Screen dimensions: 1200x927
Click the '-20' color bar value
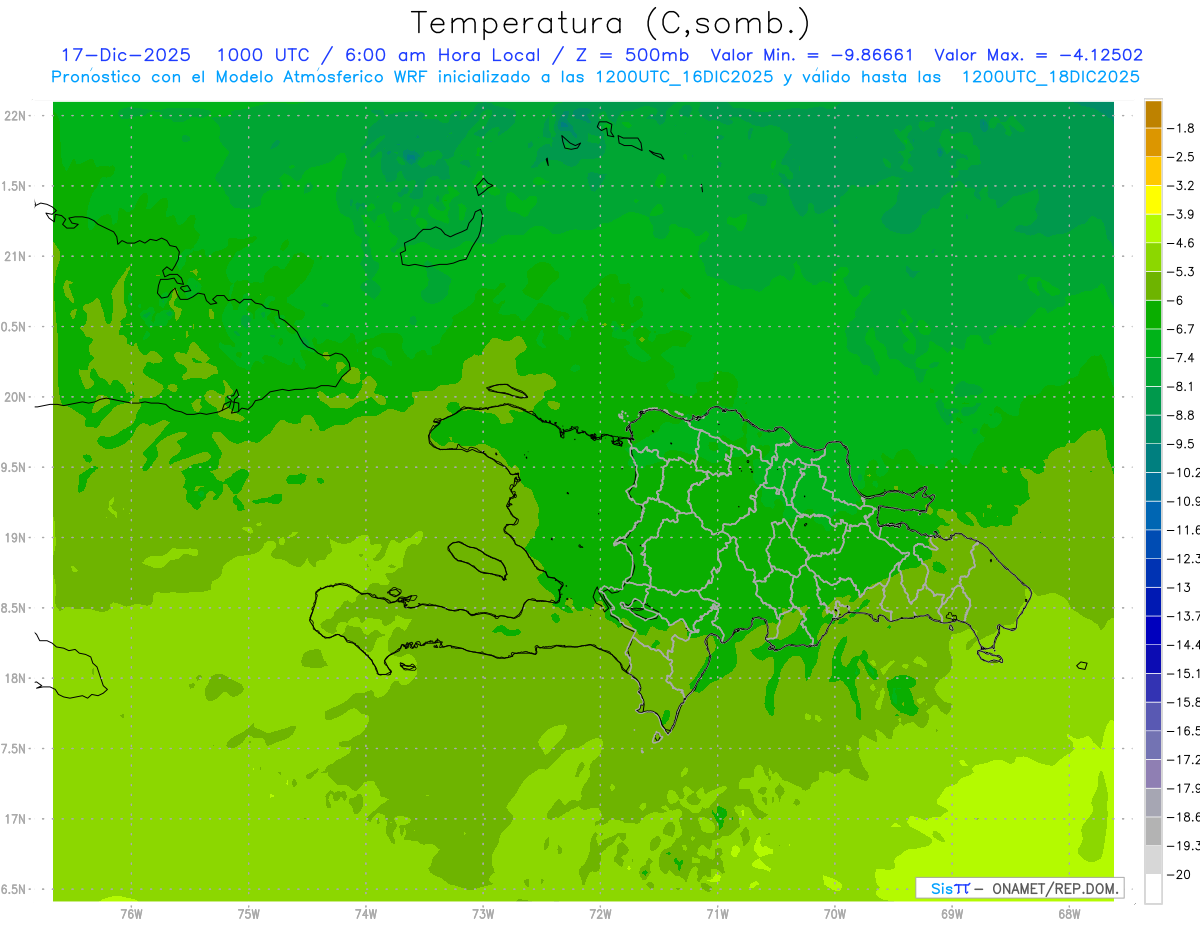[x=1177, y=875]
